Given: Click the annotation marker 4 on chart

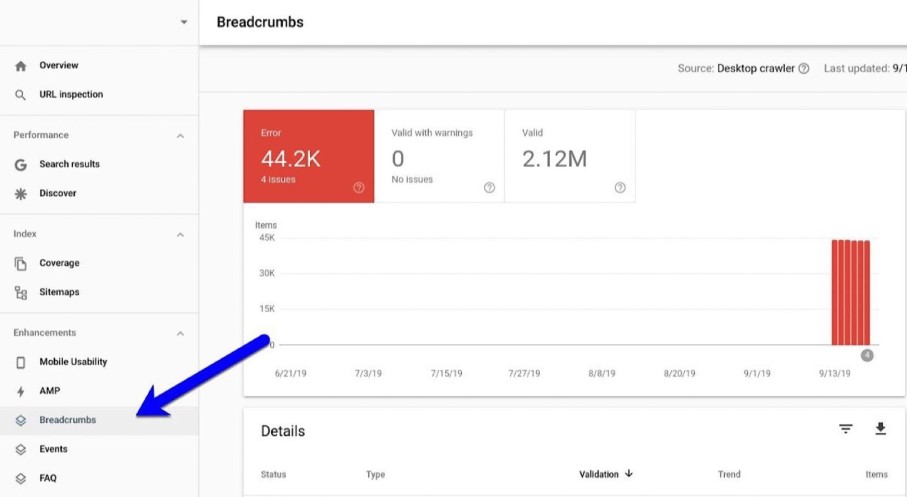Looking at the screenshot, I should (x=867, y=355).
